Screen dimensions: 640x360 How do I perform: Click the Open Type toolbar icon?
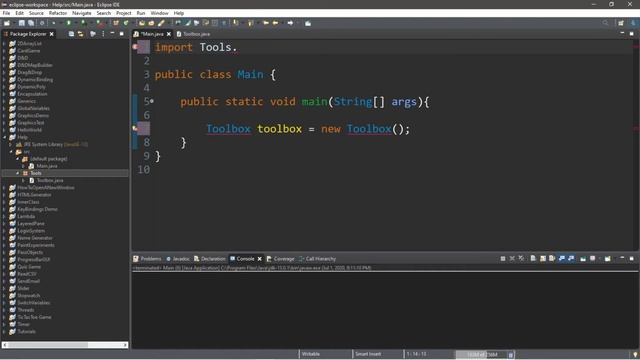click(x=142, y=23)
